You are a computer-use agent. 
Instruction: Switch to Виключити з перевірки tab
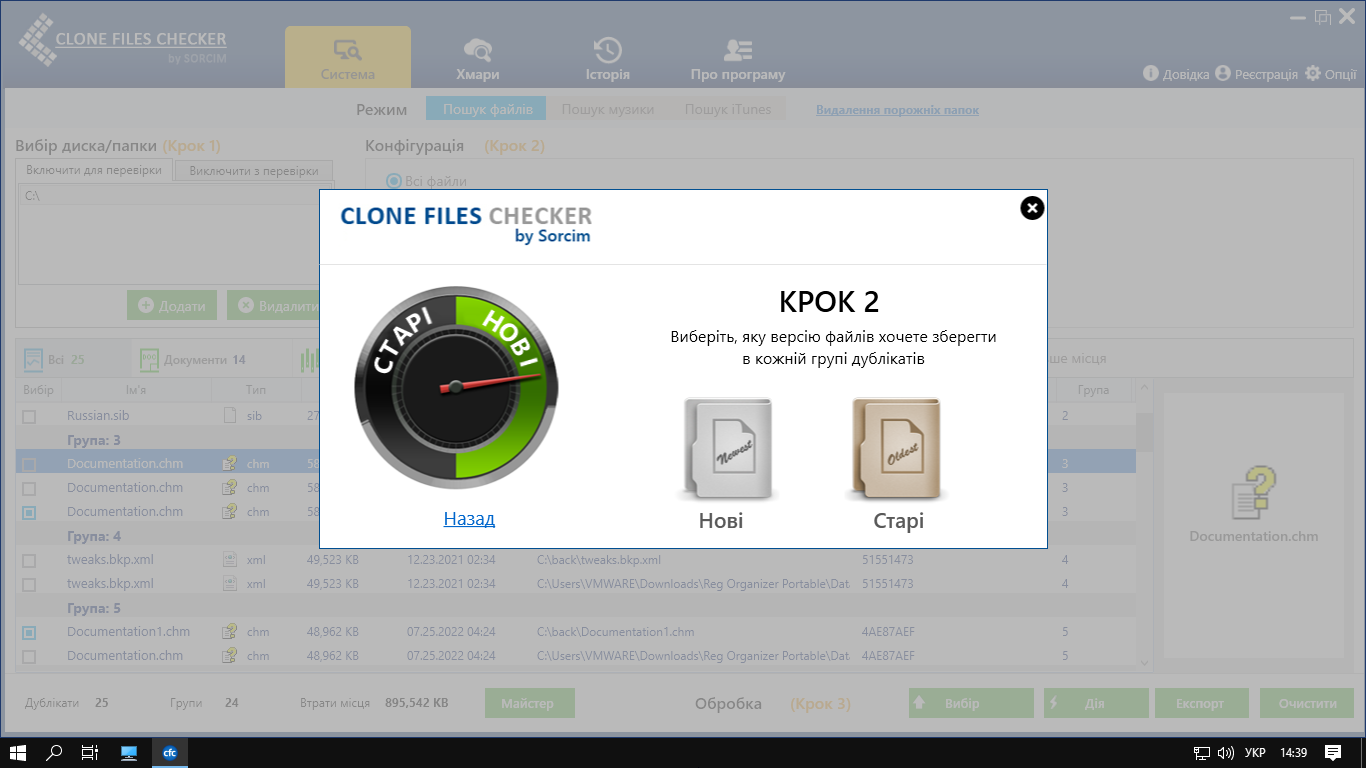click(254, 171)
